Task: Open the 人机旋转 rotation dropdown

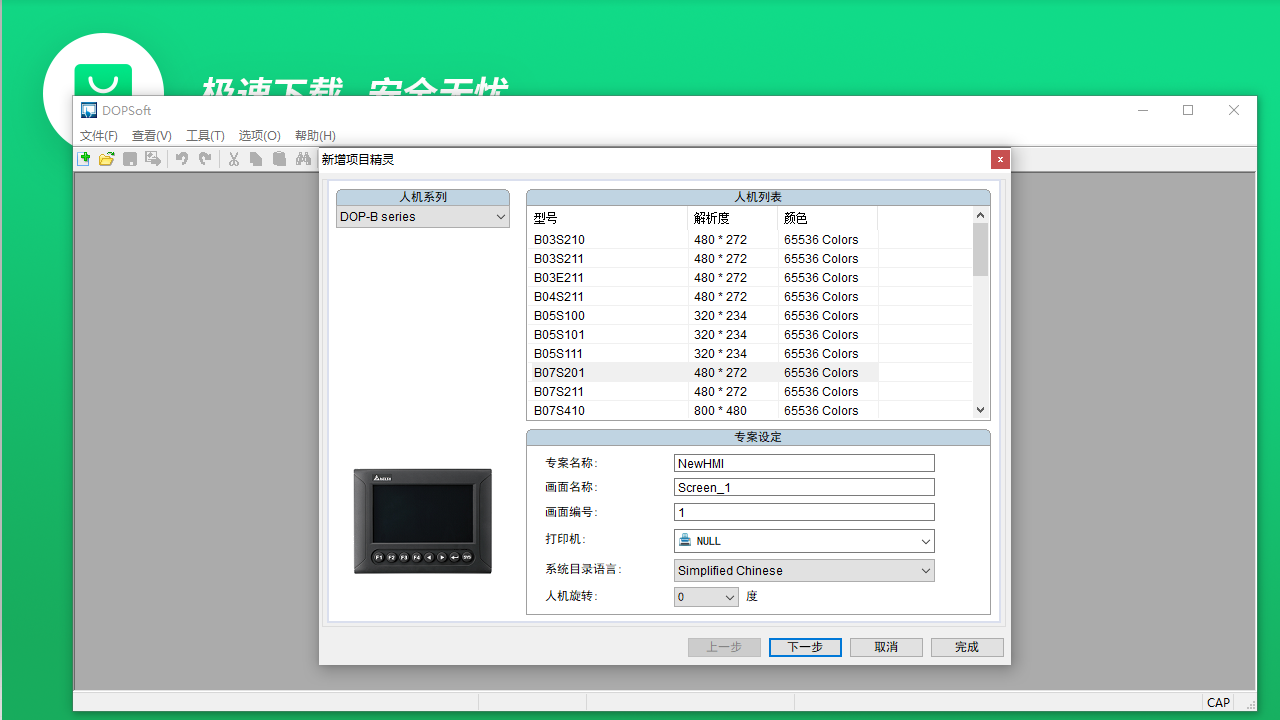Action: tap(729, 596)
